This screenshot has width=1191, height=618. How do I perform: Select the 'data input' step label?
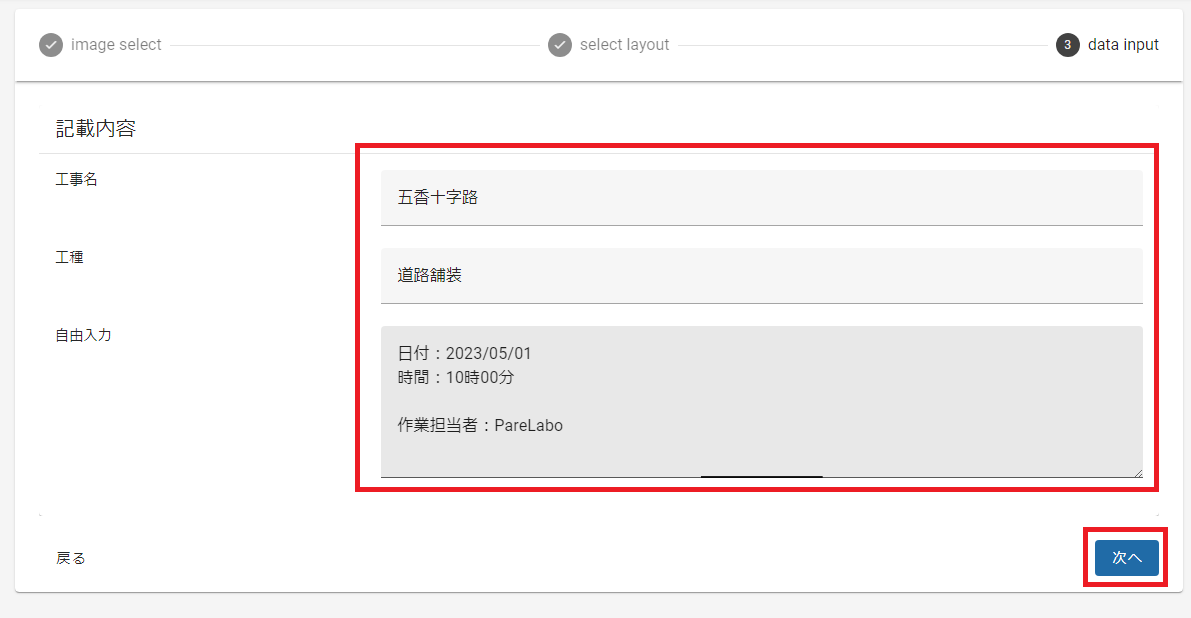[1123, 45]
